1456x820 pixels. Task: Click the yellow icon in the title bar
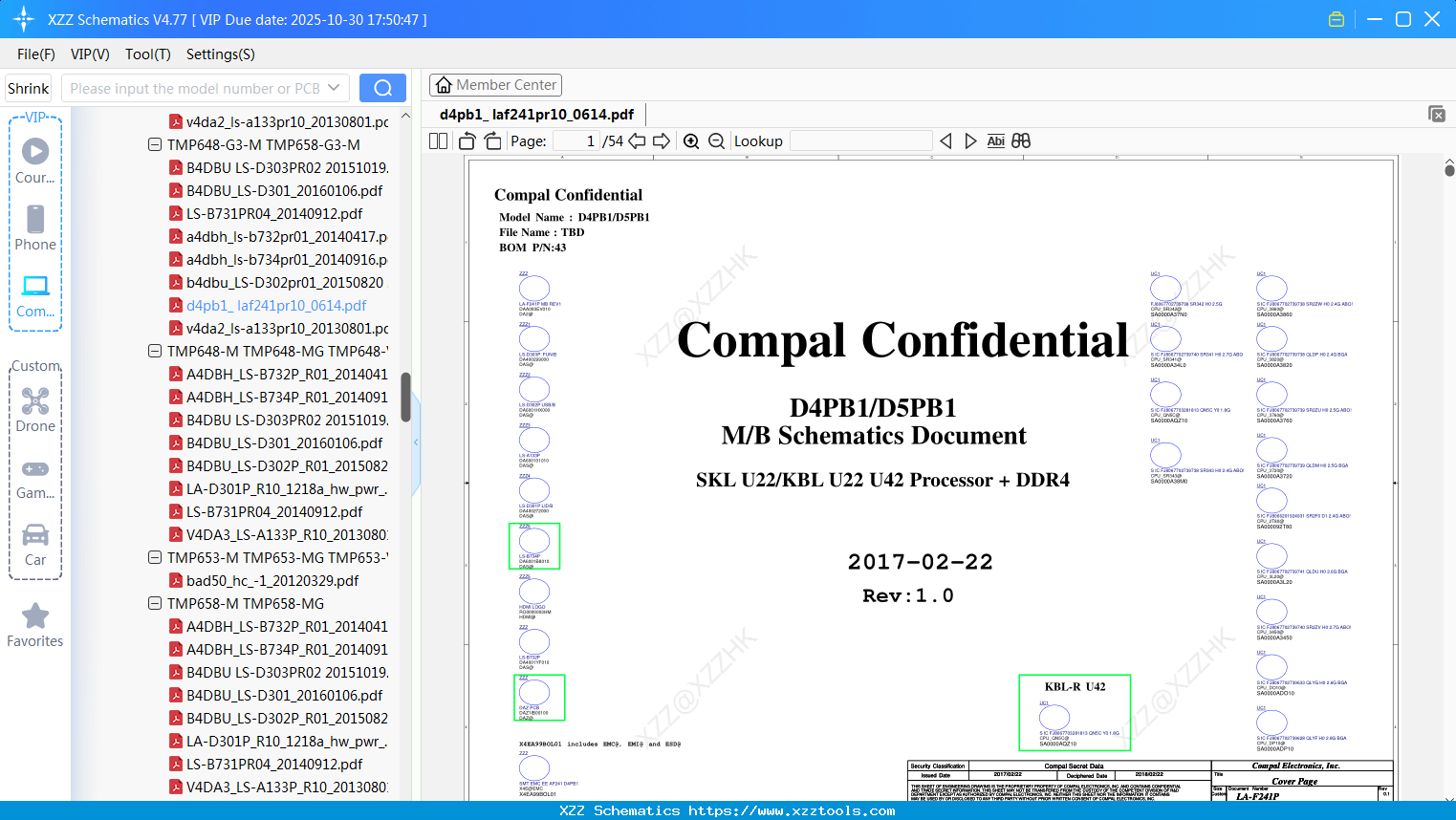(1336, 19)
